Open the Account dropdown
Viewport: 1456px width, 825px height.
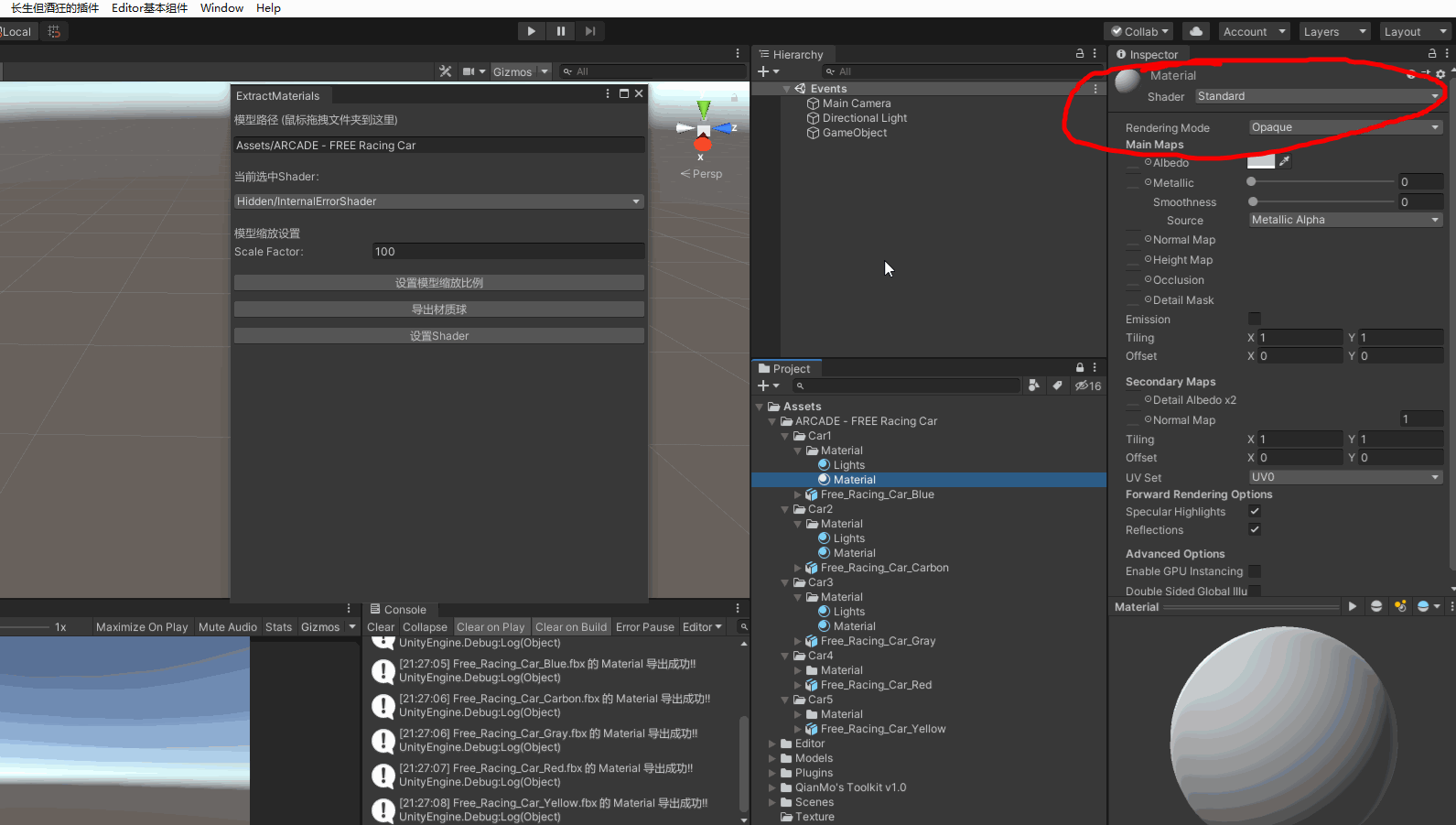1254,31
